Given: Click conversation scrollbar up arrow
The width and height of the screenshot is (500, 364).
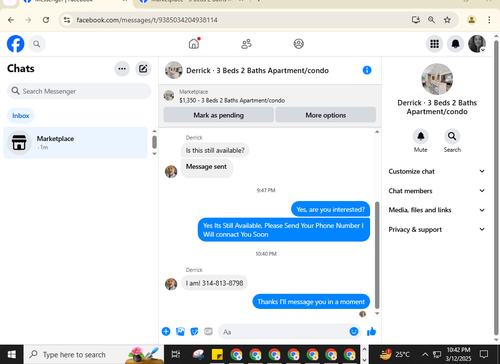Looking at the screenshot, I should coord(377,132).
